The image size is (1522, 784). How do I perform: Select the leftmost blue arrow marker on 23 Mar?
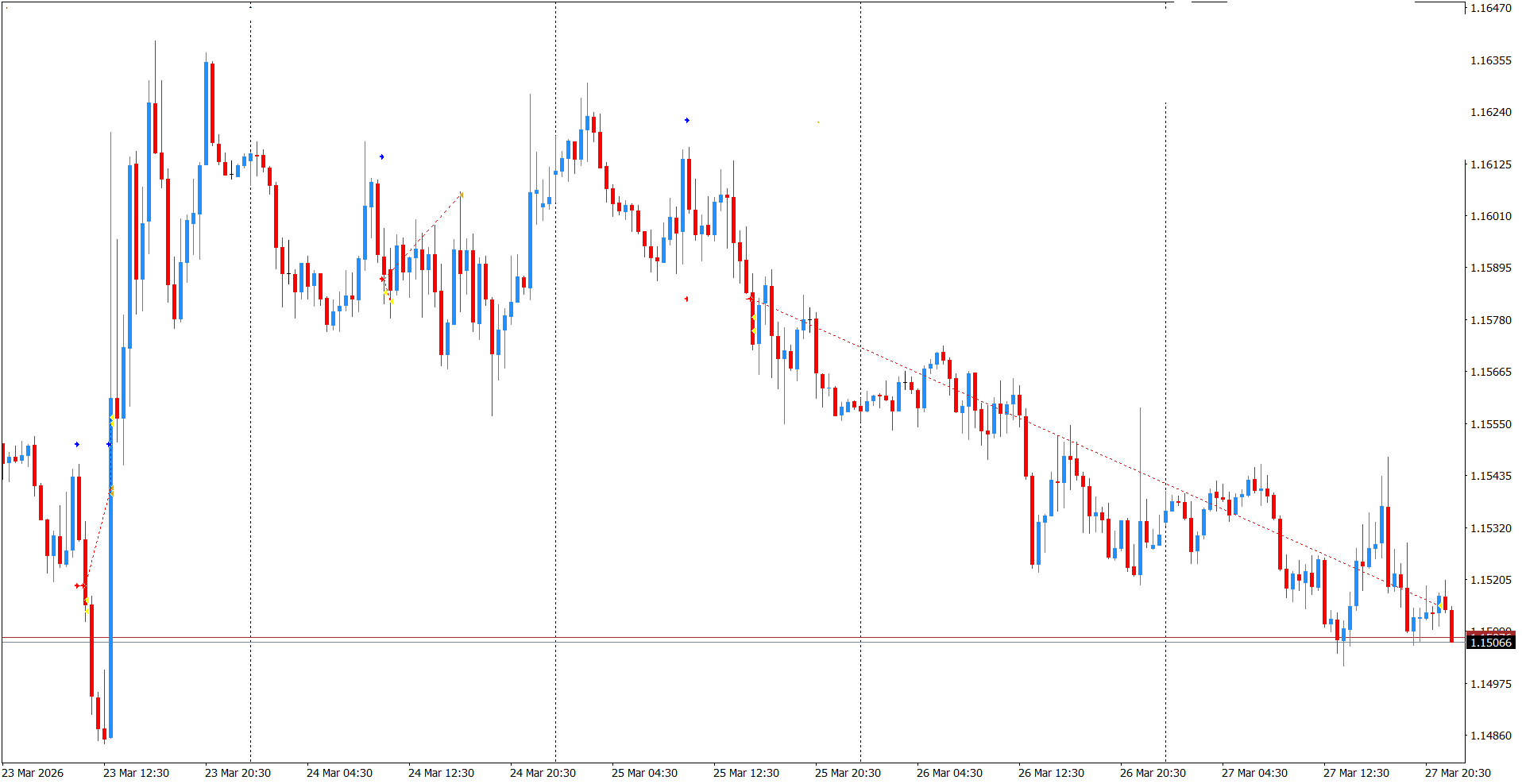[77, 445]
